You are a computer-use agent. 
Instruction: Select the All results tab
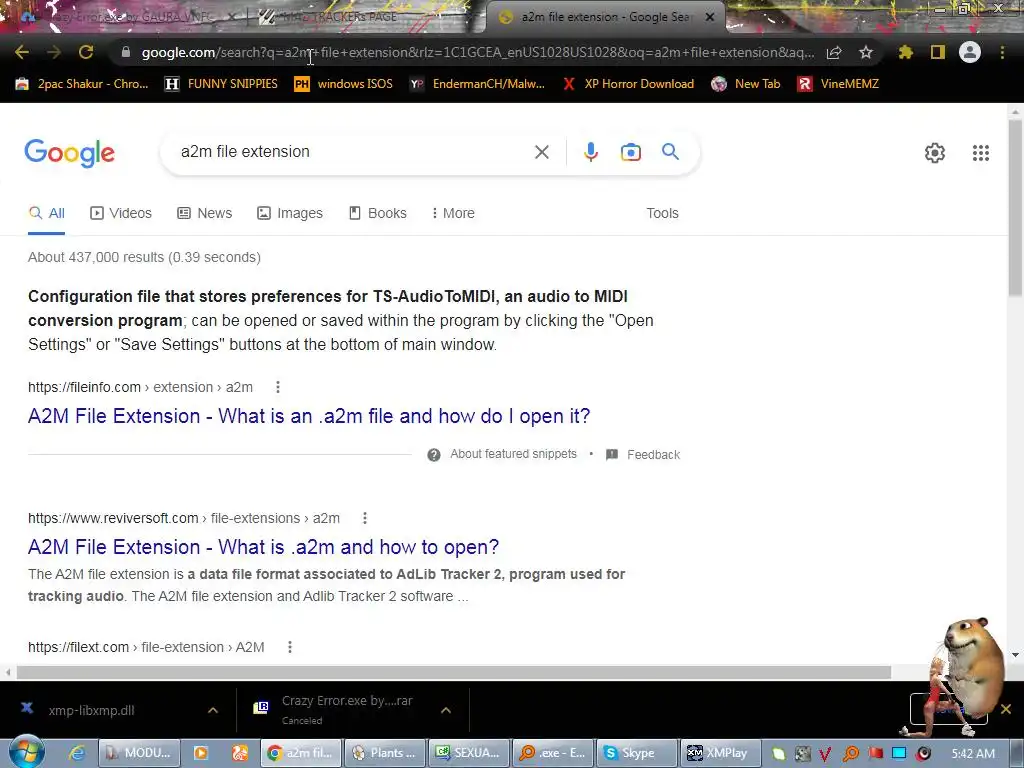[x=46, y=214]
